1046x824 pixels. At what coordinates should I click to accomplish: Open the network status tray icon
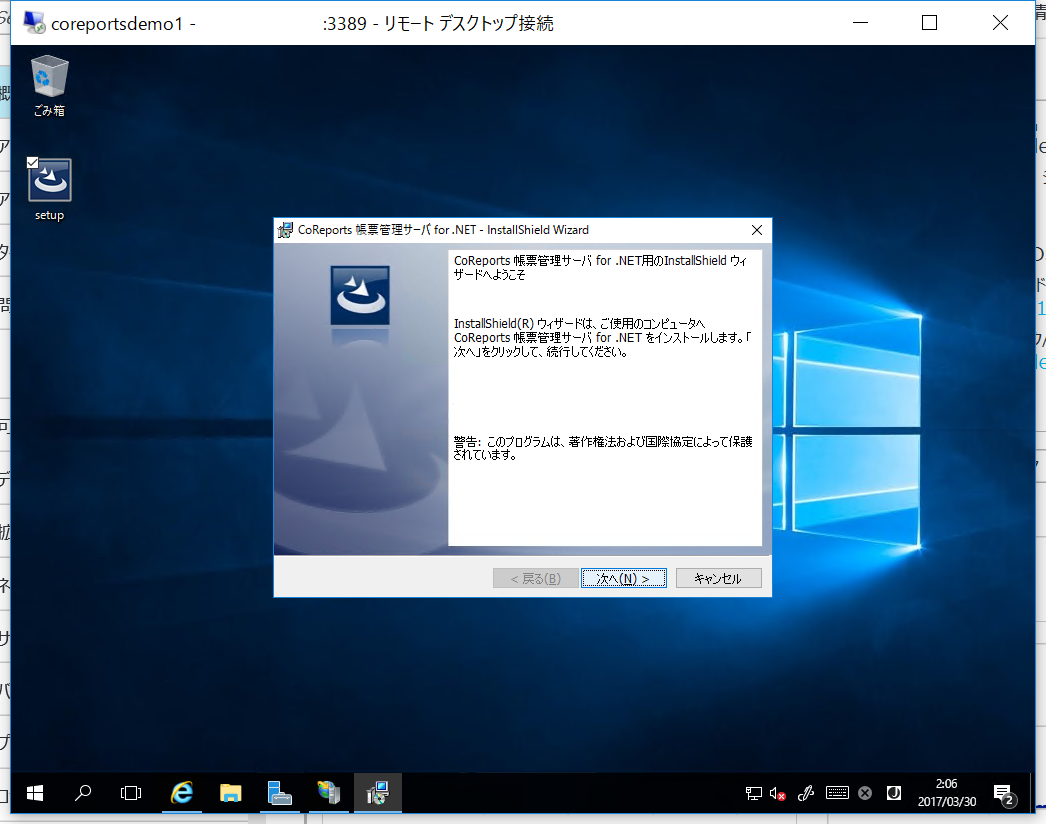[754, 793]
